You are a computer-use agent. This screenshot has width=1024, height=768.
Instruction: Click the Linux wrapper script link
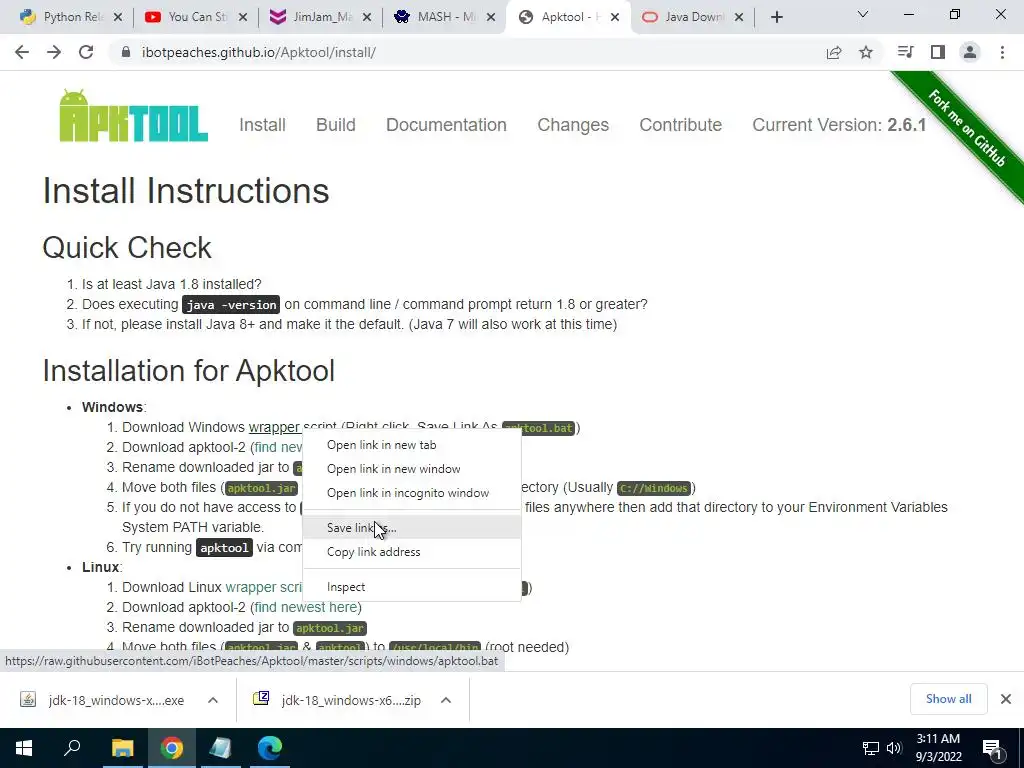(264, 587)
